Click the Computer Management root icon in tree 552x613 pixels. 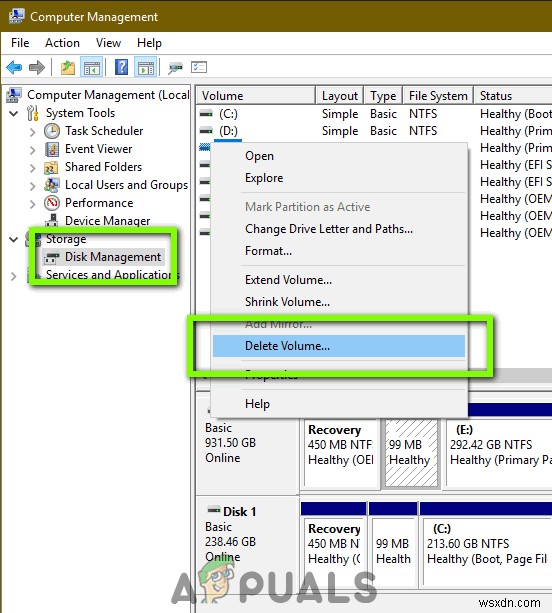point(14,95)
